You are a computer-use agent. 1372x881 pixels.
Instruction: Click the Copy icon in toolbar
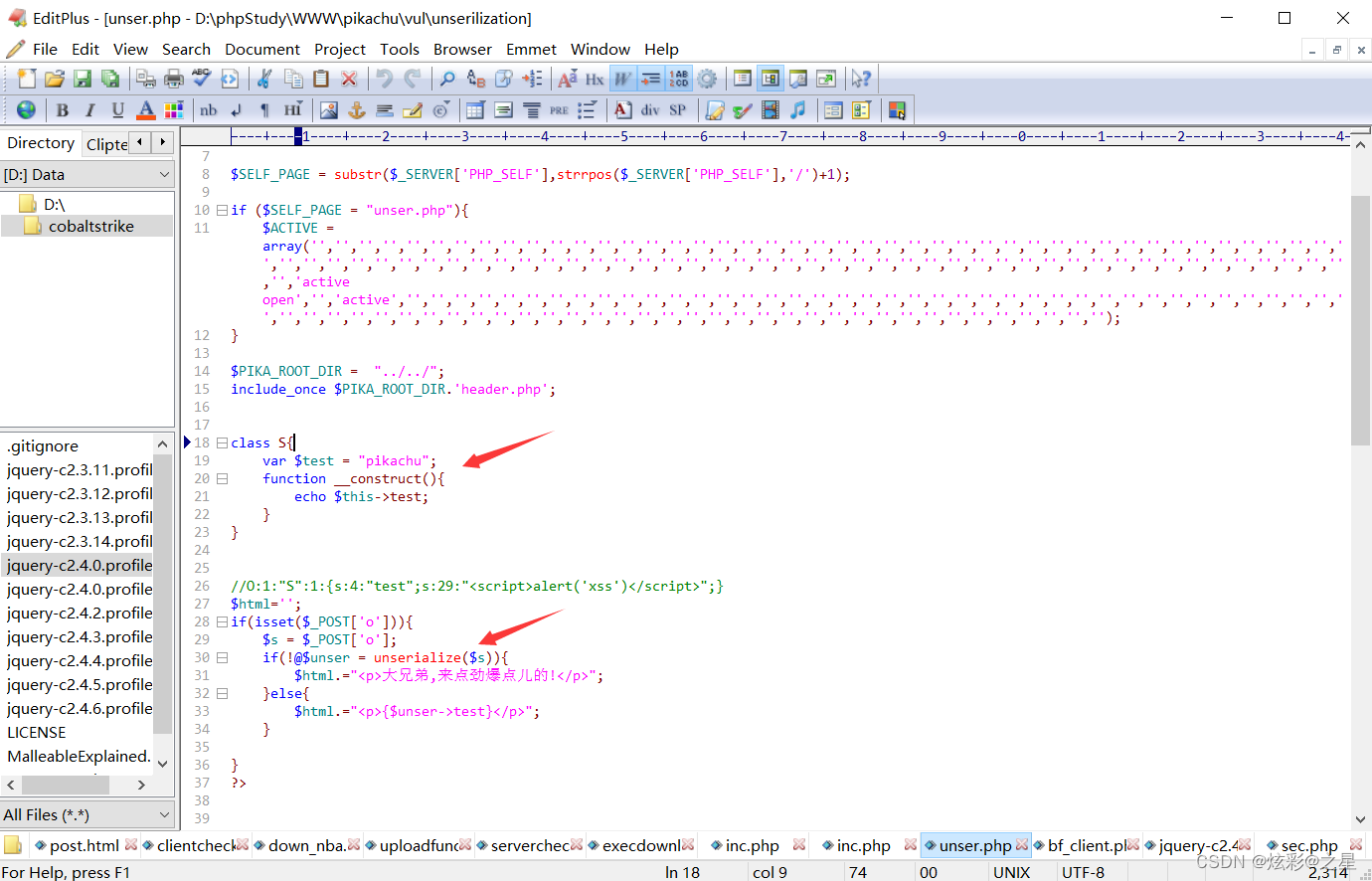click(x=293, y=79)
